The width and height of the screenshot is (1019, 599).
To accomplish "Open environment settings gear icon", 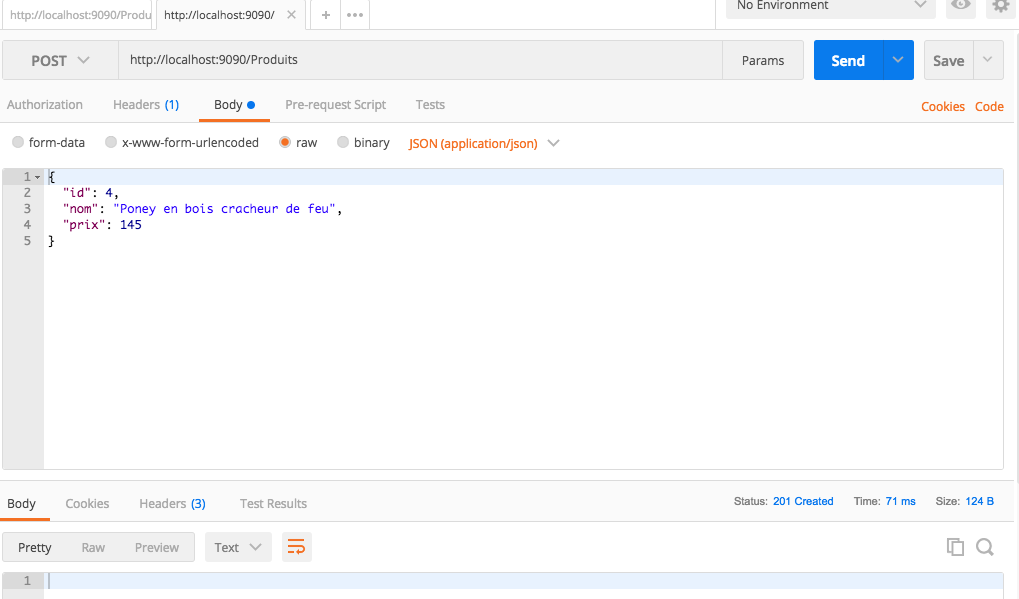I will click(x=1001, y=6).
